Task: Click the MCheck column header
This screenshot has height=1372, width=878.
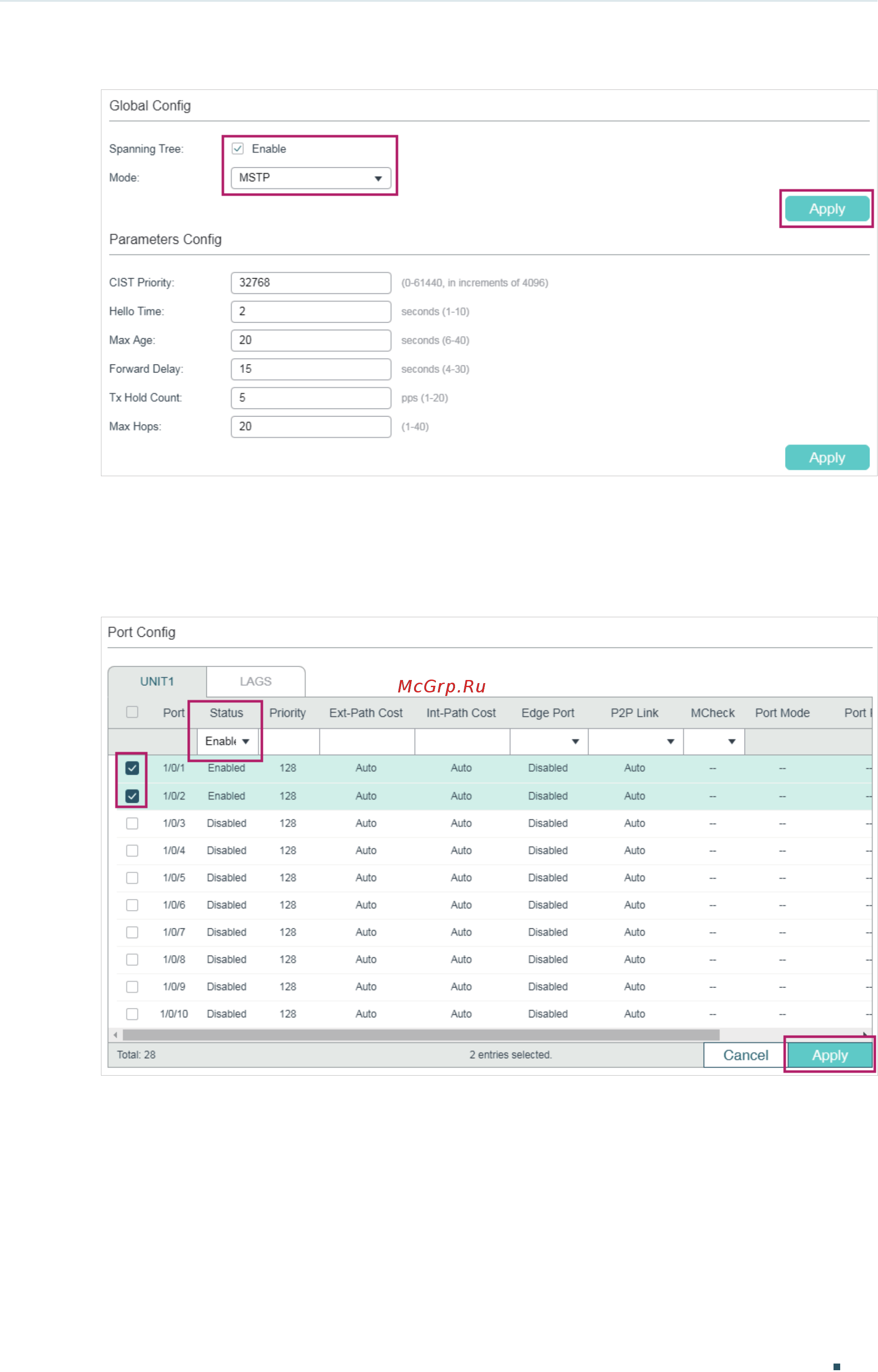Action: 713,713
